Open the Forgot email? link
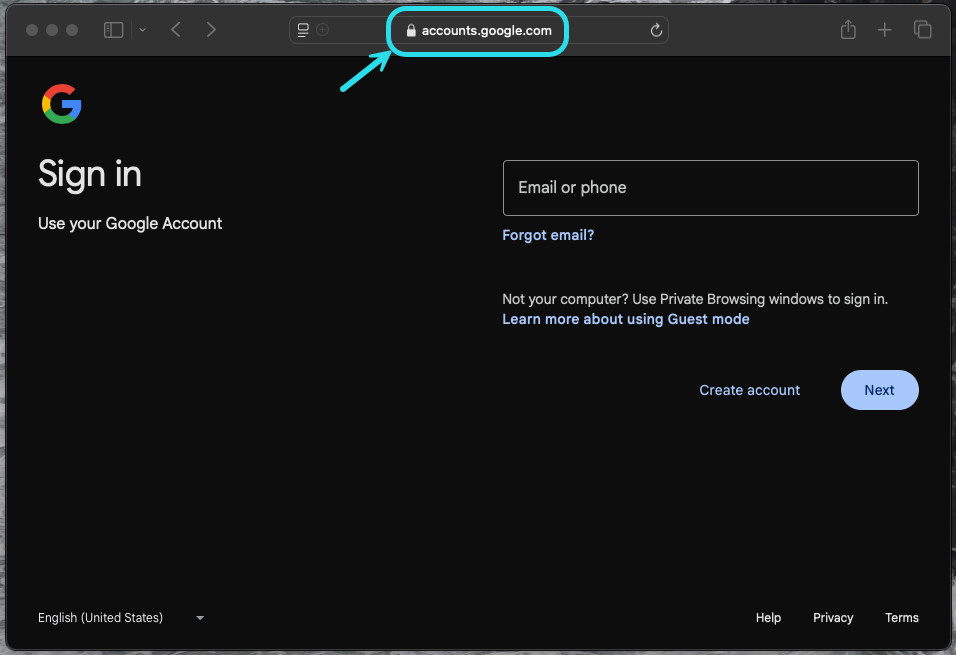The image size is (956, 655). [548, 235]
